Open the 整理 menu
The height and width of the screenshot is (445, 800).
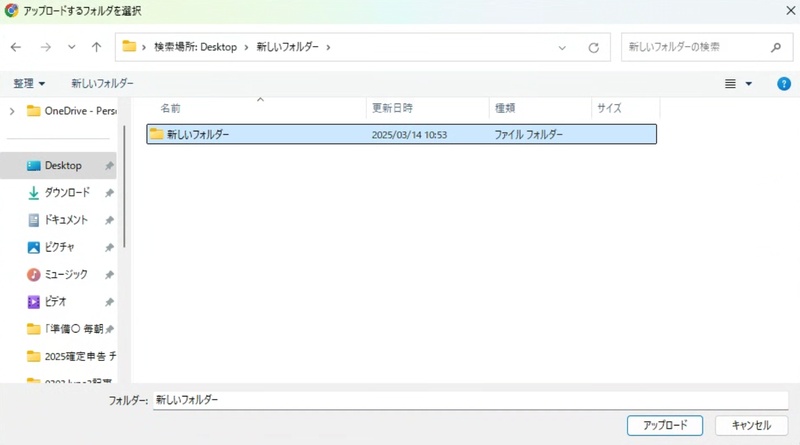click(29, 83)
